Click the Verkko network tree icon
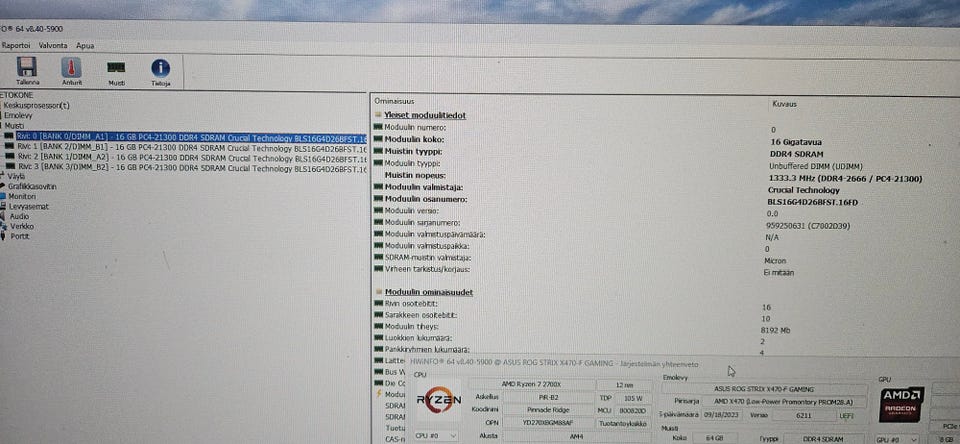Image resolution: width=960 pixels, height=444 pixels. pos(5,226)
